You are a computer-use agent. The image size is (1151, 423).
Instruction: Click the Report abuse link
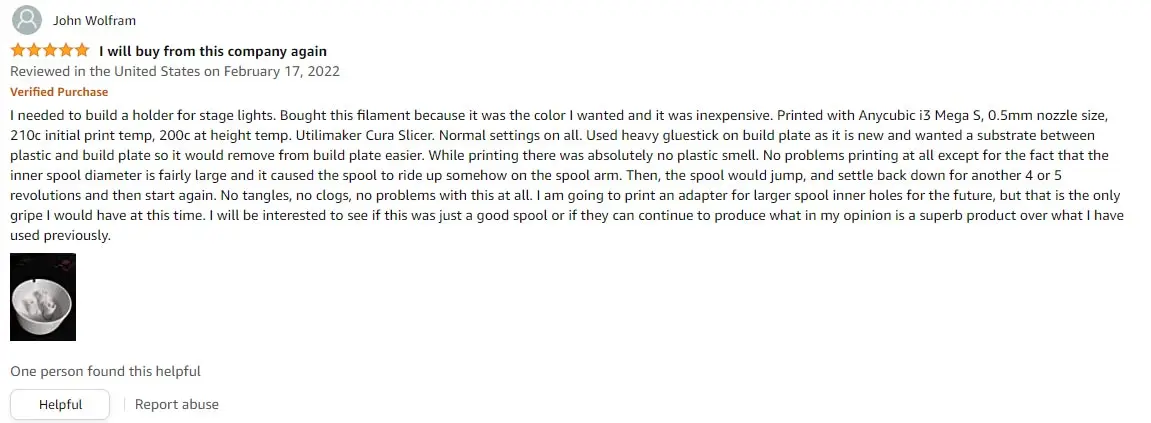[176, 405]
